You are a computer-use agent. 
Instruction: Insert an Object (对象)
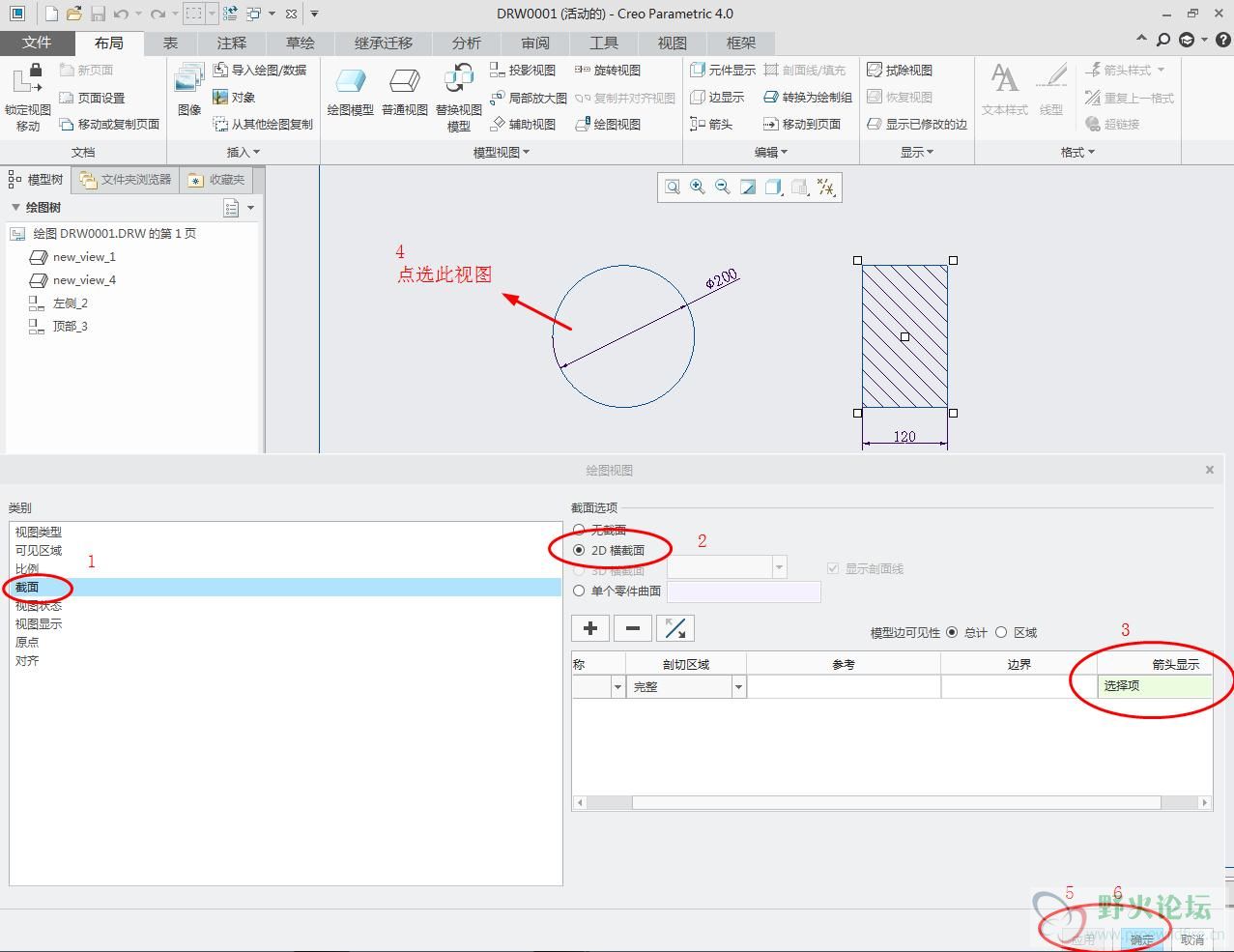(x=234, y=98)
